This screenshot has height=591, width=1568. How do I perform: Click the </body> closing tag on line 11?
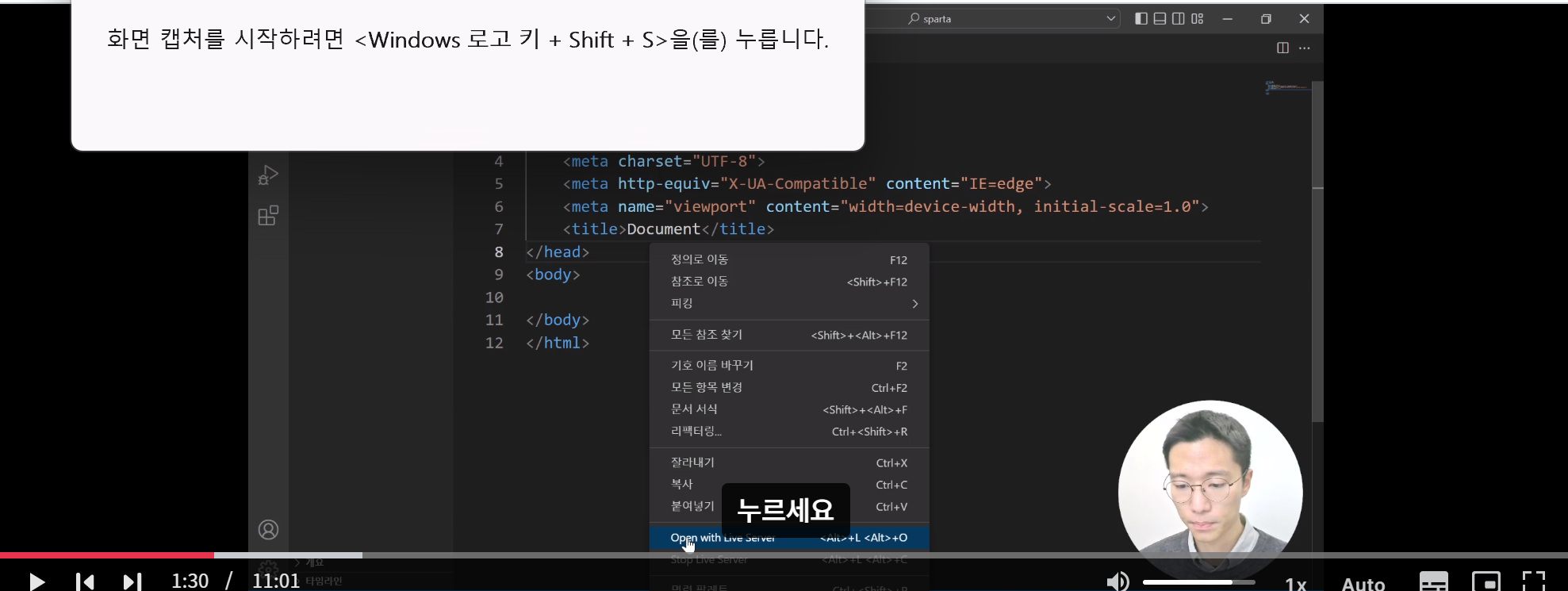tap(558, 320)
